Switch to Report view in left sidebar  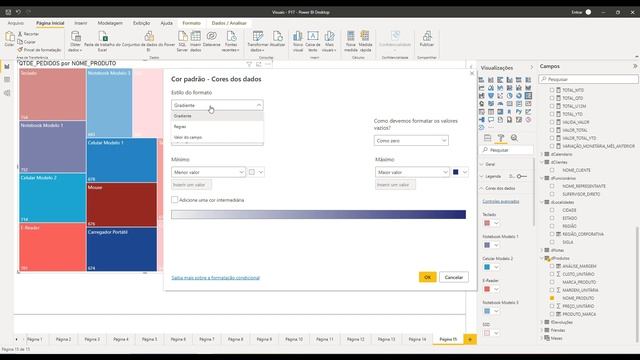click(7, 67)
